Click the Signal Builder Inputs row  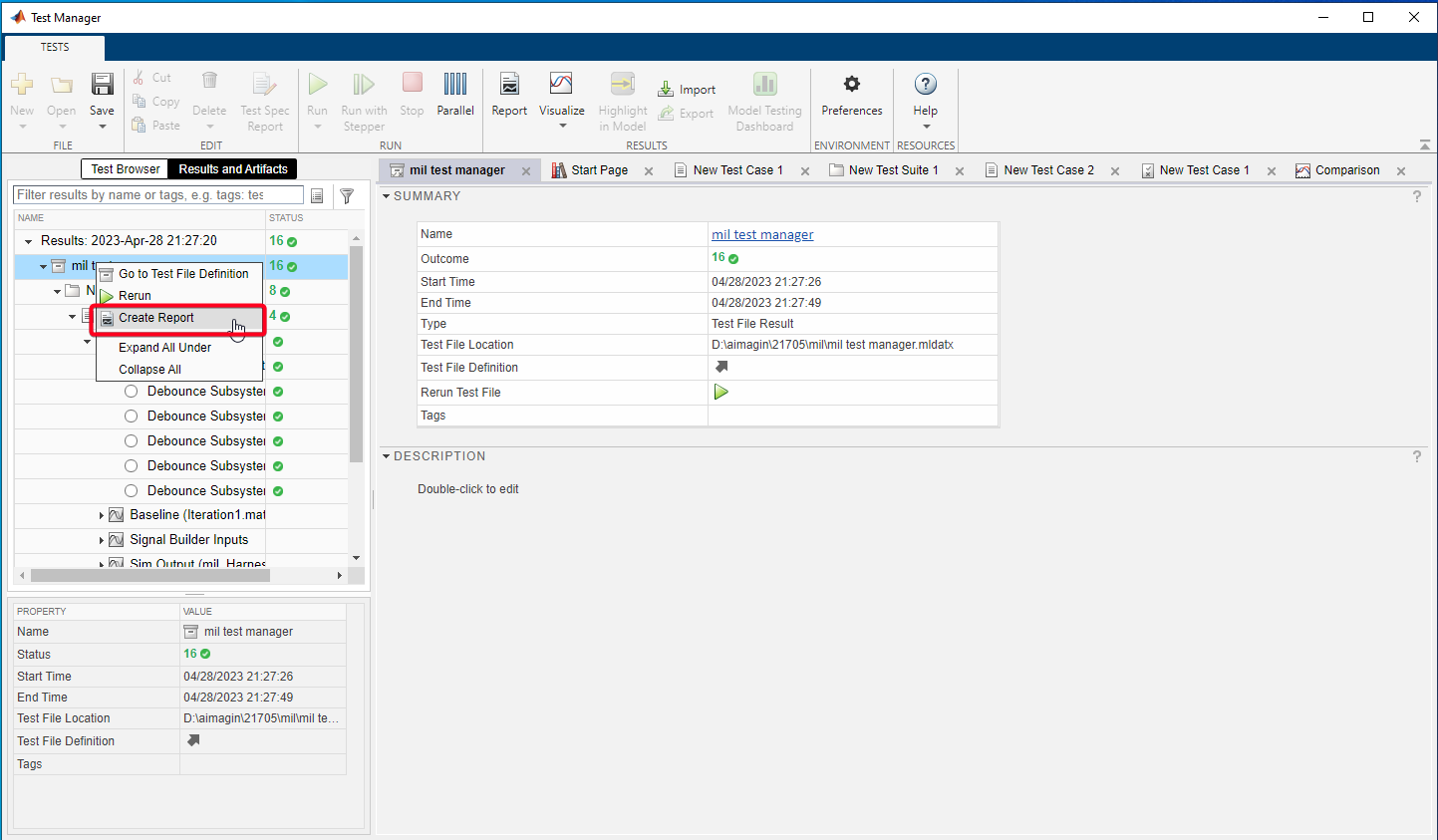coord(181,540)
